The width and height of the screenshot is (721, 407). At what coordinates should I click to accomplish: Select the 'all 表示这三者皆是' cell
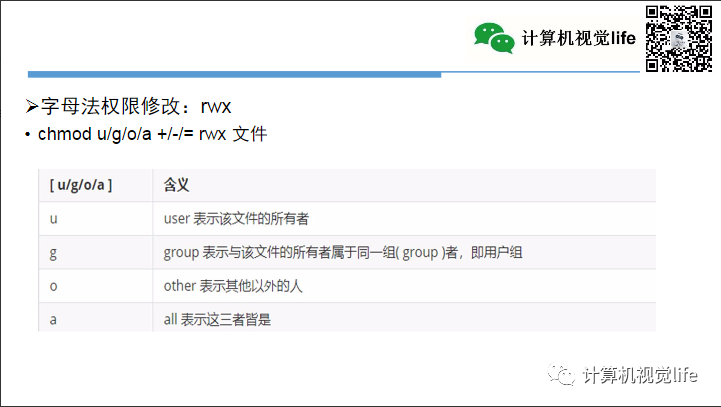tap(218, 319)
